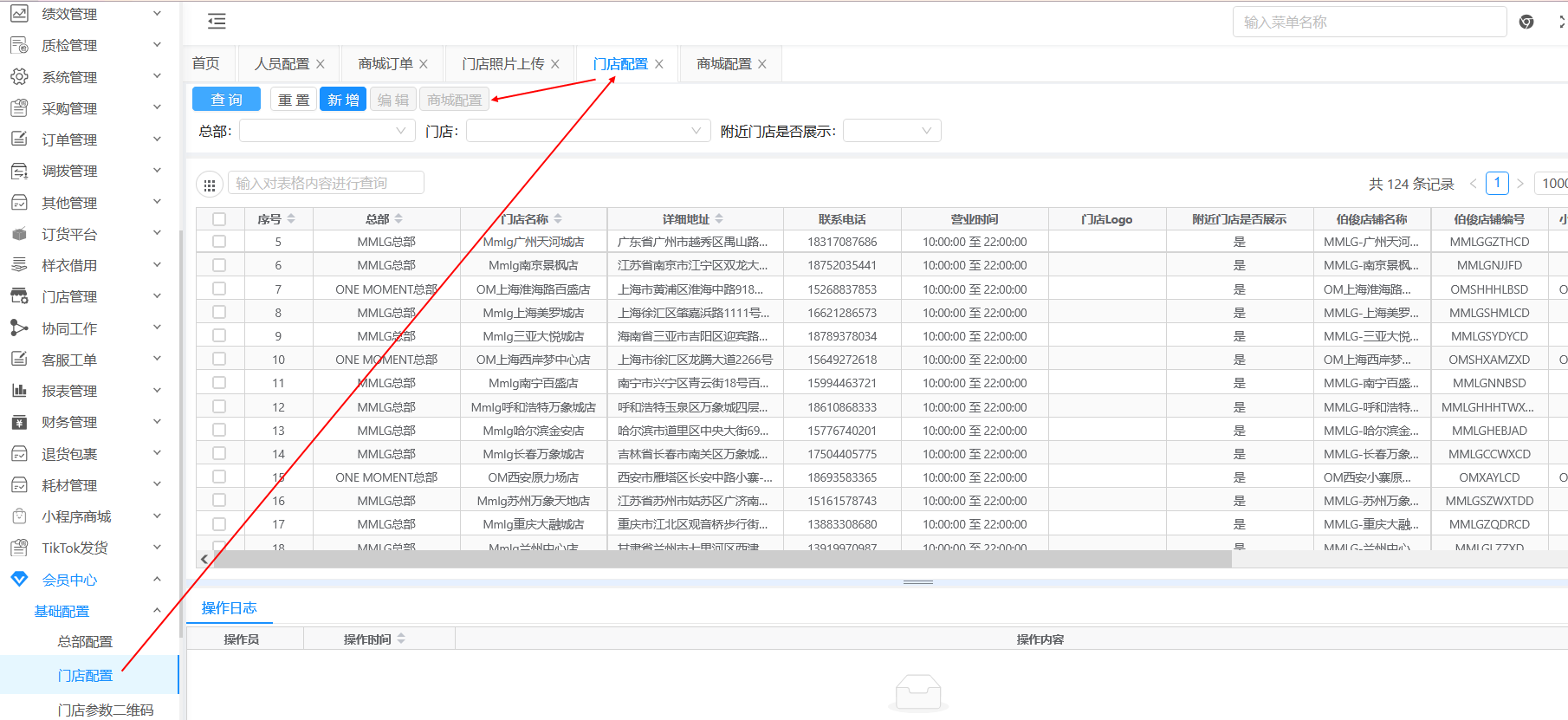This screenshot has height=720, width=1568.
Task: Click the 新增 button
Action: point(343,100)
